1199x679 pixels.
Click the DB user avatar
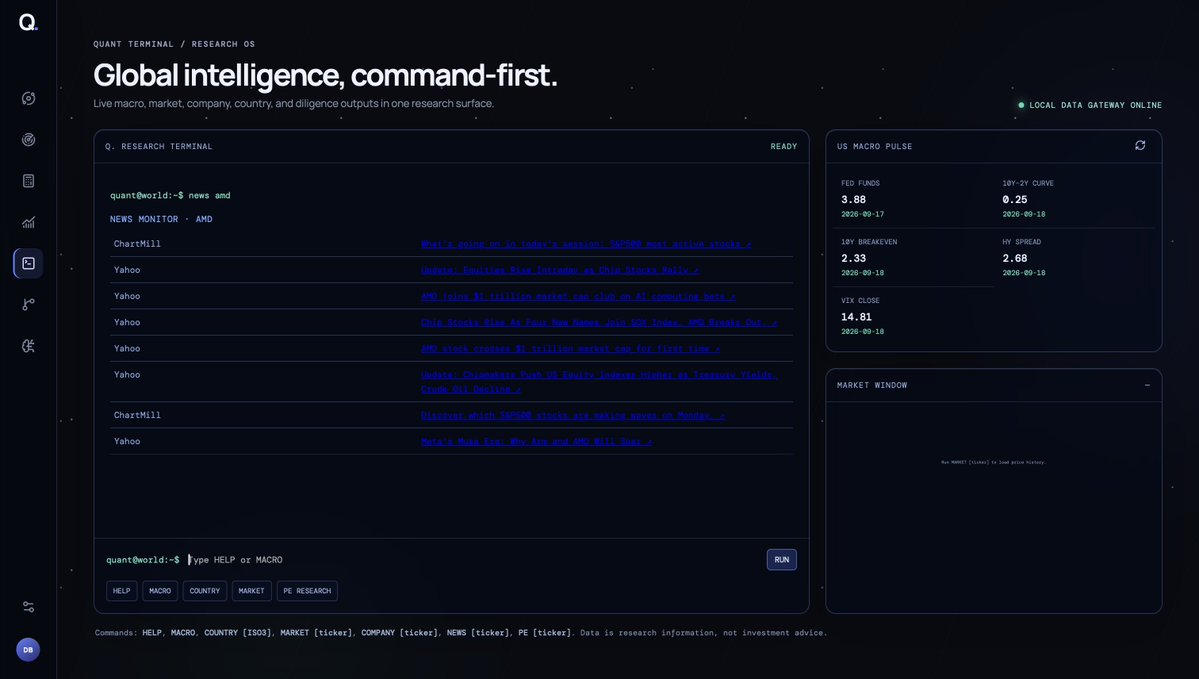28,650
